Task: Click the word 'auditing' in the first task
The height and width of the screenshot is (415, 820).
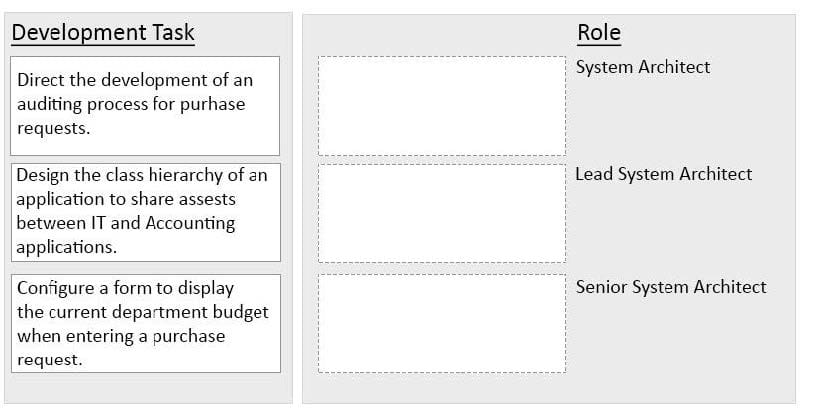Action: point(49,105)
